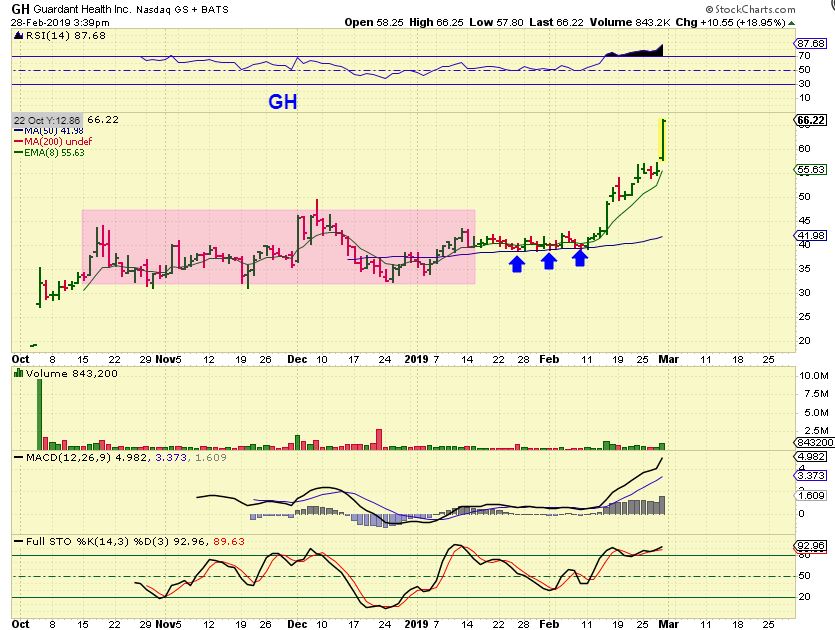The image size is (835, 630).
Task: Click the 22 Oct Y:12.86 crosshair readout
Action: [x=47, y=120]
